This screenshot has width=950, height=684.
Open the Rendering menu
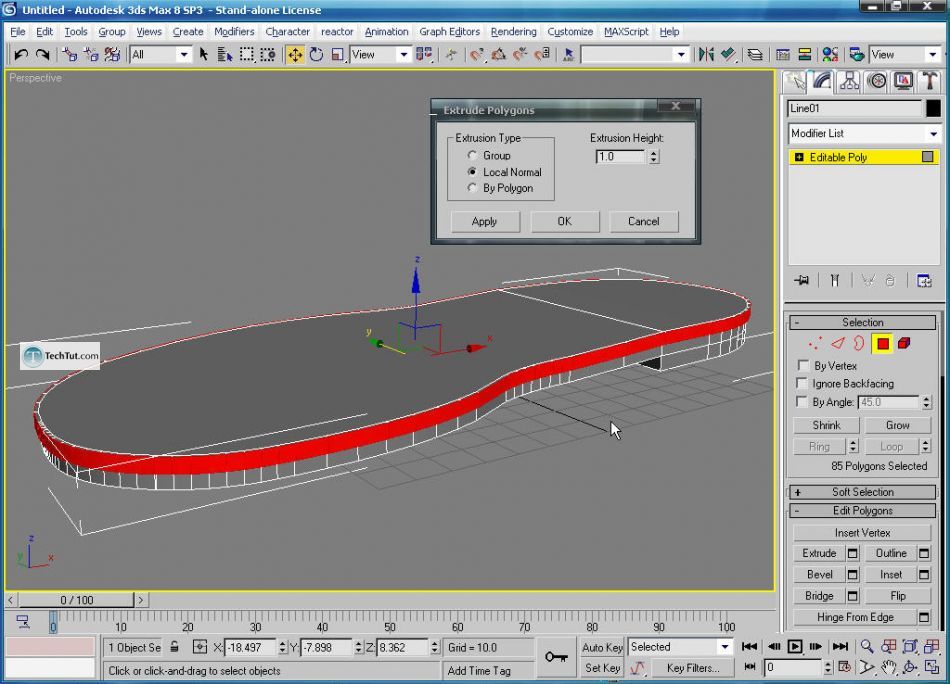pos(513,32)
